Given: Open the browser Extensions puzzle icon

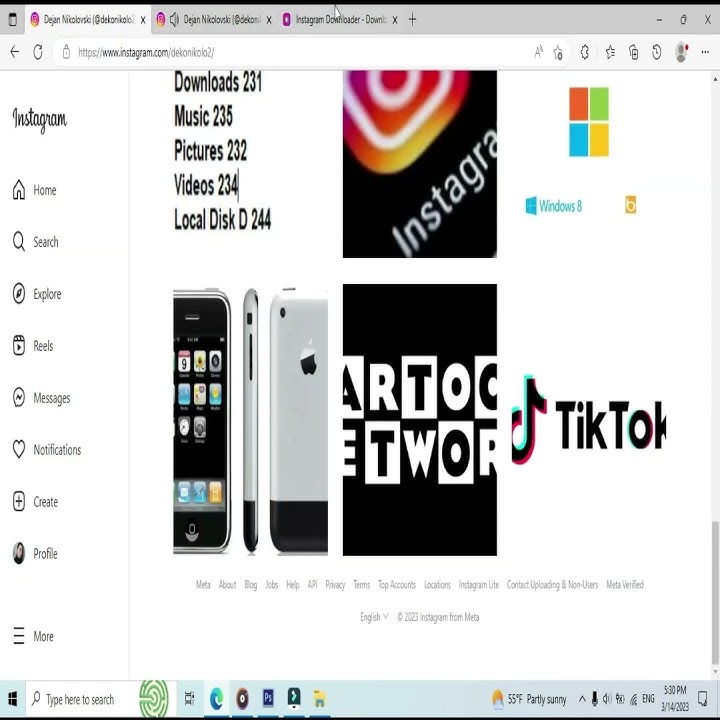Looking at the screenshot, I should 585,52.
